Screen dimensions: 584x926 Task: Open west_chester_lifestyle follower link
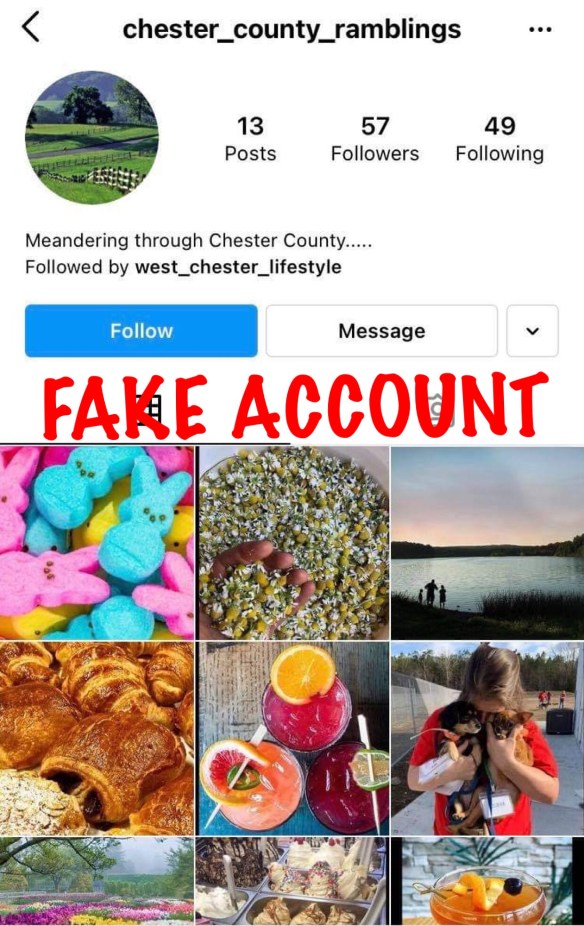click(x=238, y=267)
